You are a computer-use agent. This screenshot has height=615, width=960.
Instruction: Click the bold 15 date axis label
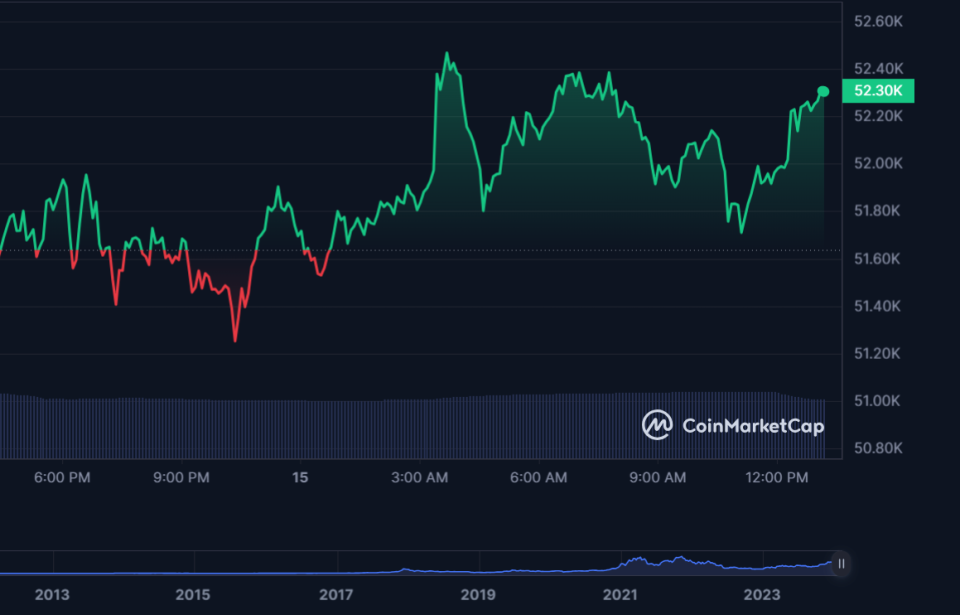point(300,478)
